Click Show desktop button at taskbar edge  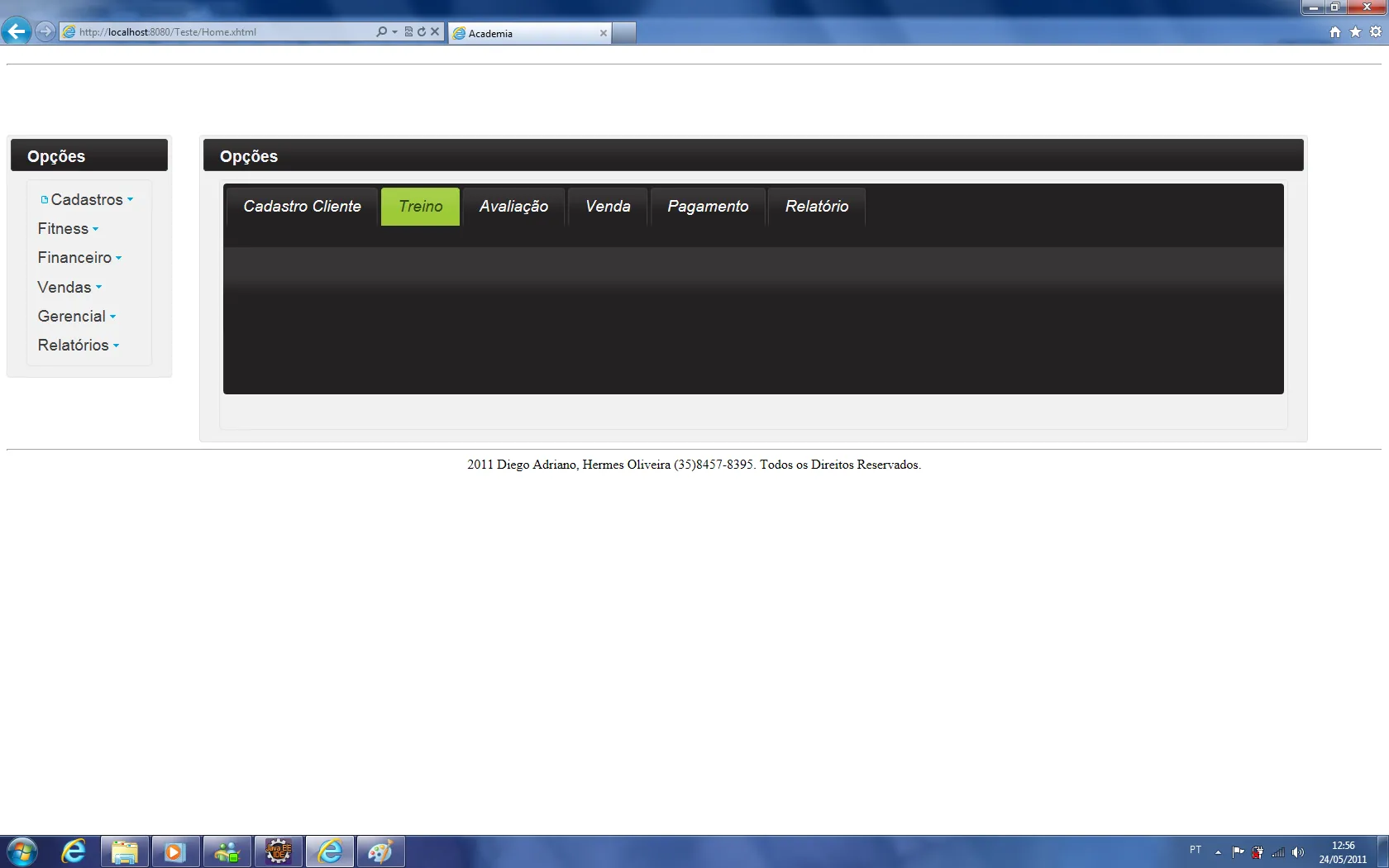1382,851
